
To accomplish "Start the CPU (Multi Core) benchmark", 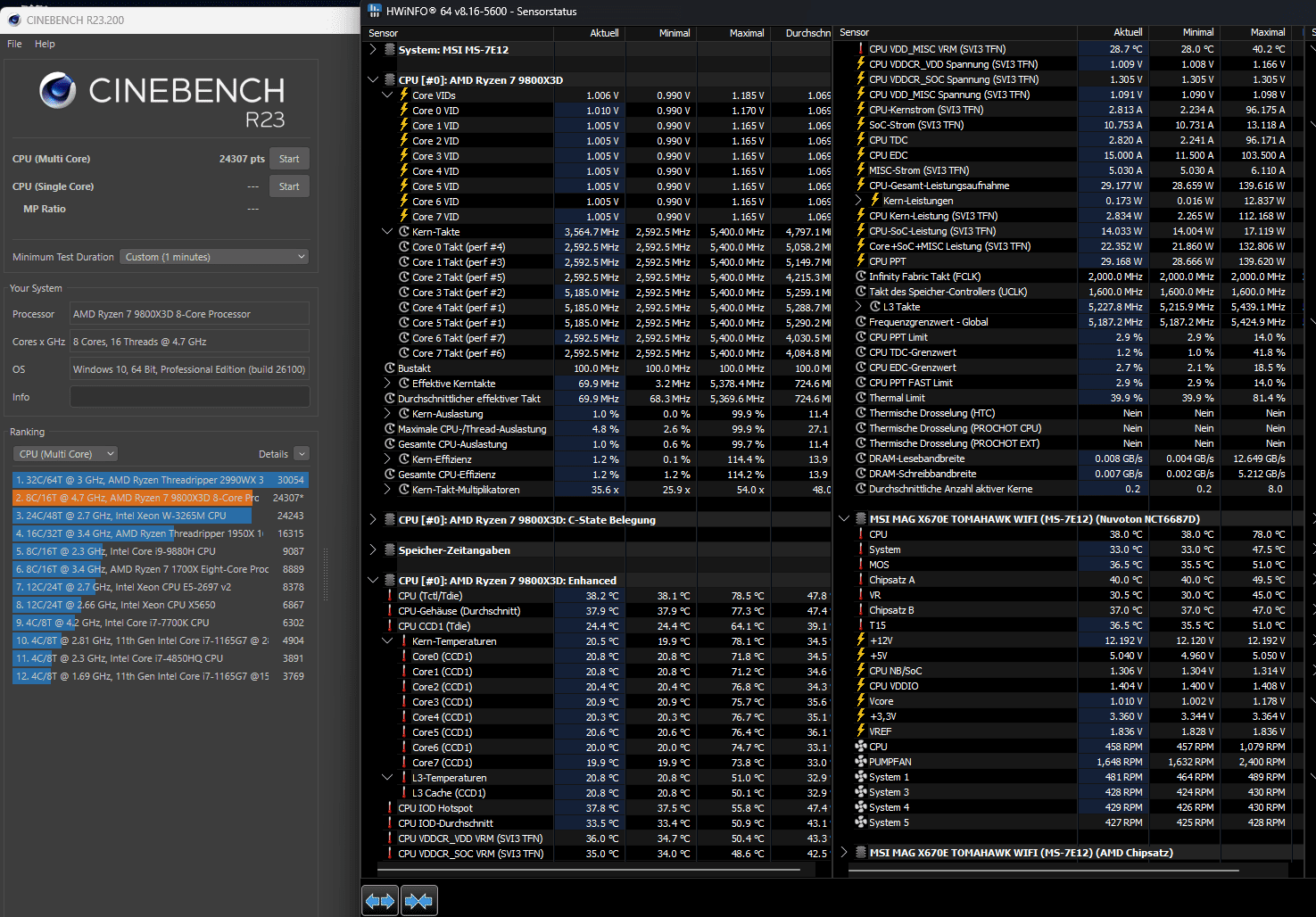I will point(289,159).
